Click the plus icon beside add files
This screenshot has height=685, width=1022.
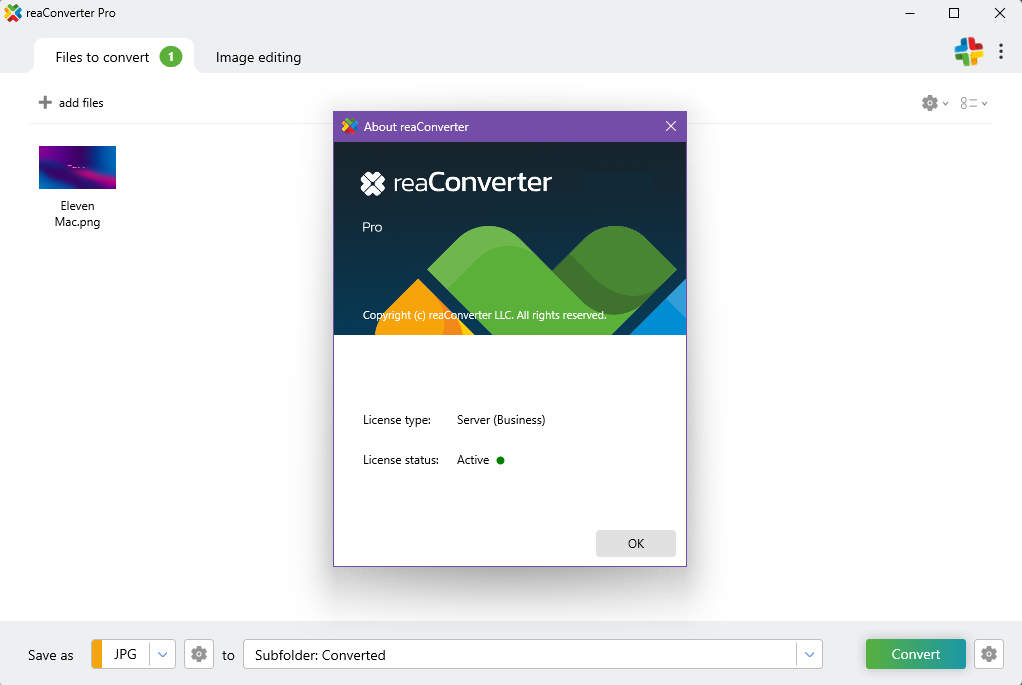point(45,102)
